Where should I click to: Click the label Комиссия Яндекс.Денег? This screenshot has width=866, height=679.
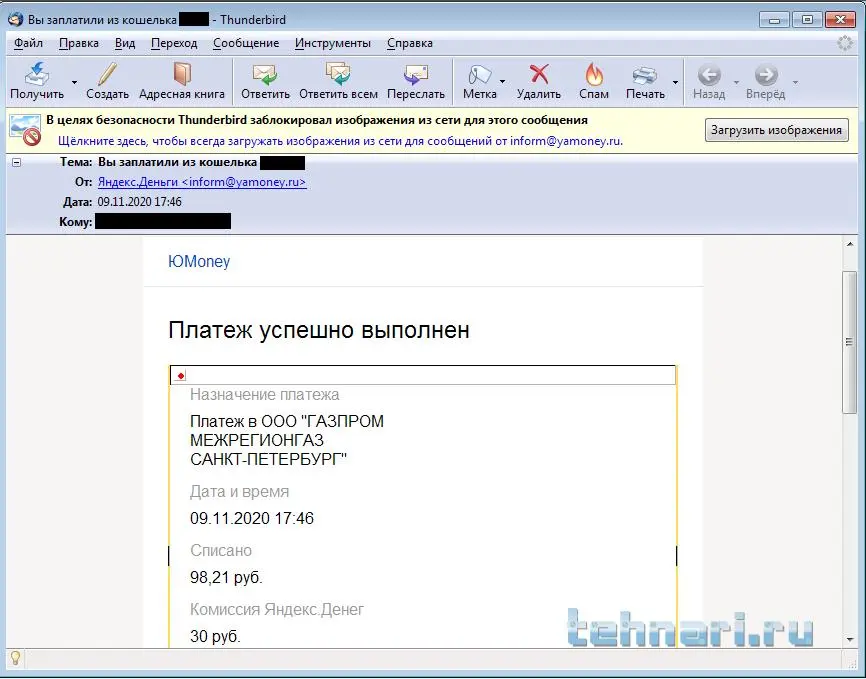[x=277, y=609]
